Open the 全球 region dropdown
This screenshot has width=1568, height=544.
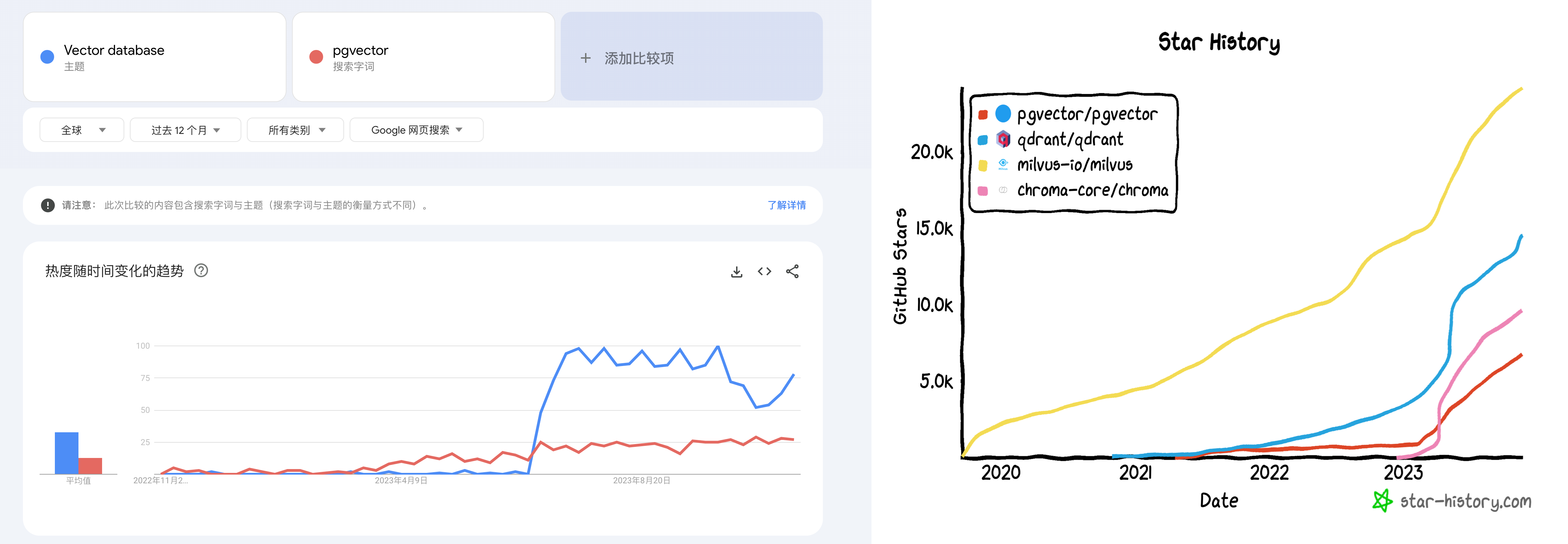pyautogui.click(x=82, y=129)
